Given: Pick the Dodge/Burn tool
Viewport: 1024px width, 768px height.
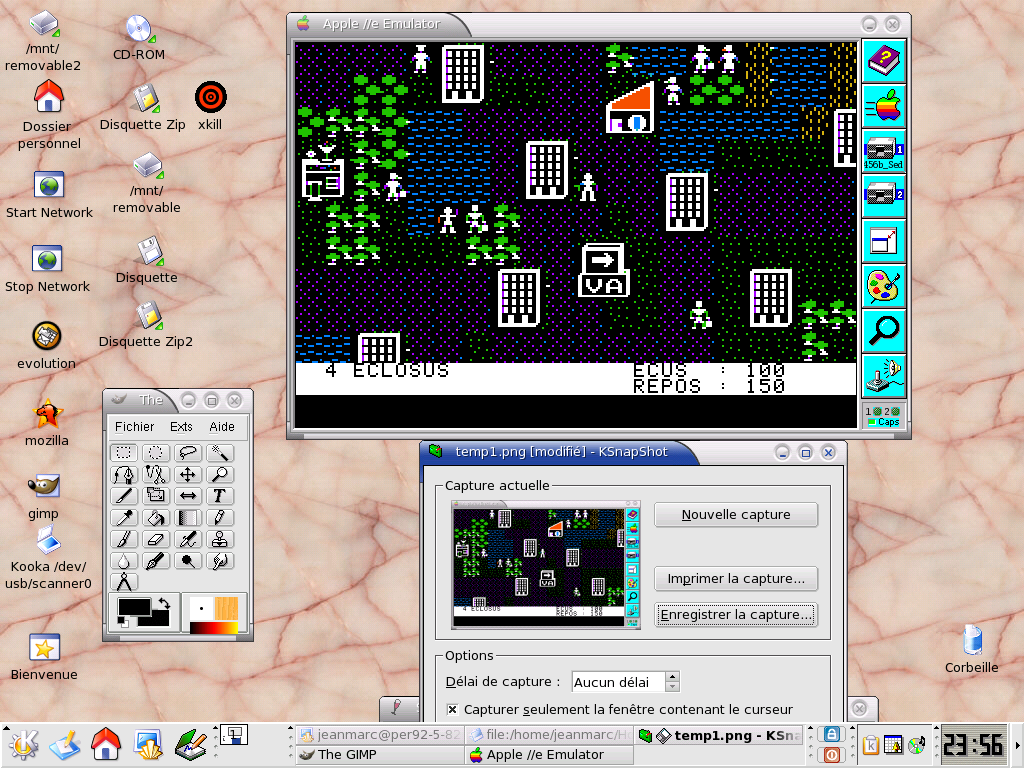Looking at the screenshot, I should 187,560.
